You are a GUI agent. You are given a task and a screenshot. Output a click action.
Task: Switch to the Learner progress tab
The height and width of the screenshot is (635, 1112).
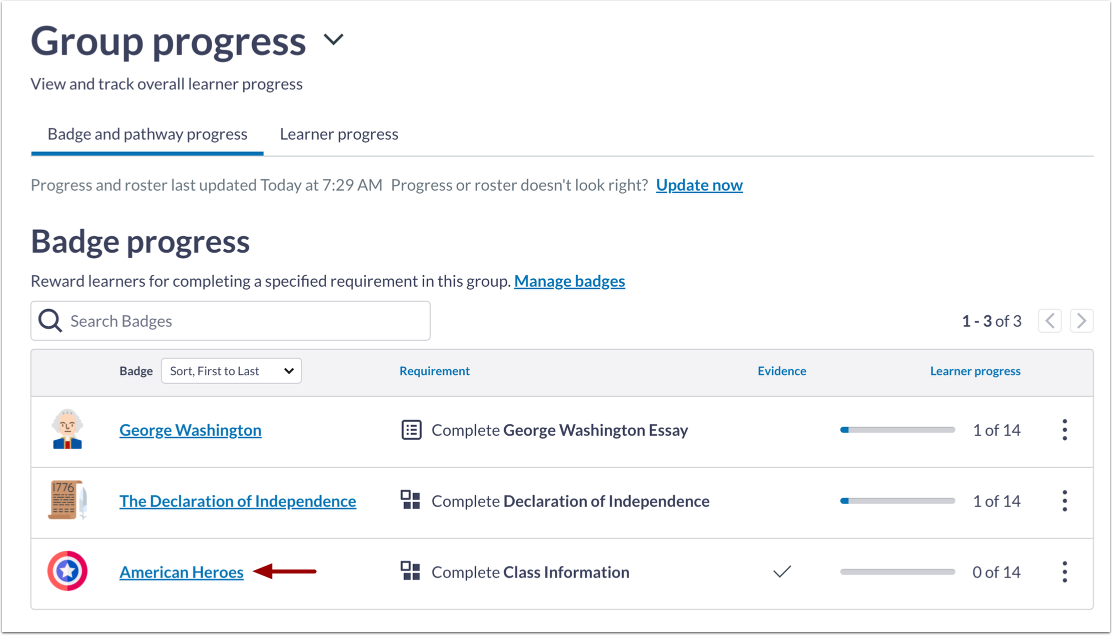point(339,134)
